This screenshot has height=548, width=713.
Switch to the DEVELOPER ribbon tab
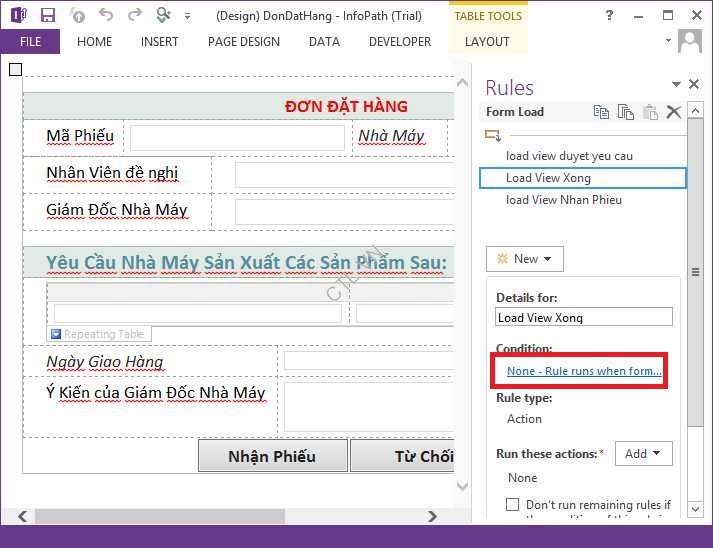point(400,42)
